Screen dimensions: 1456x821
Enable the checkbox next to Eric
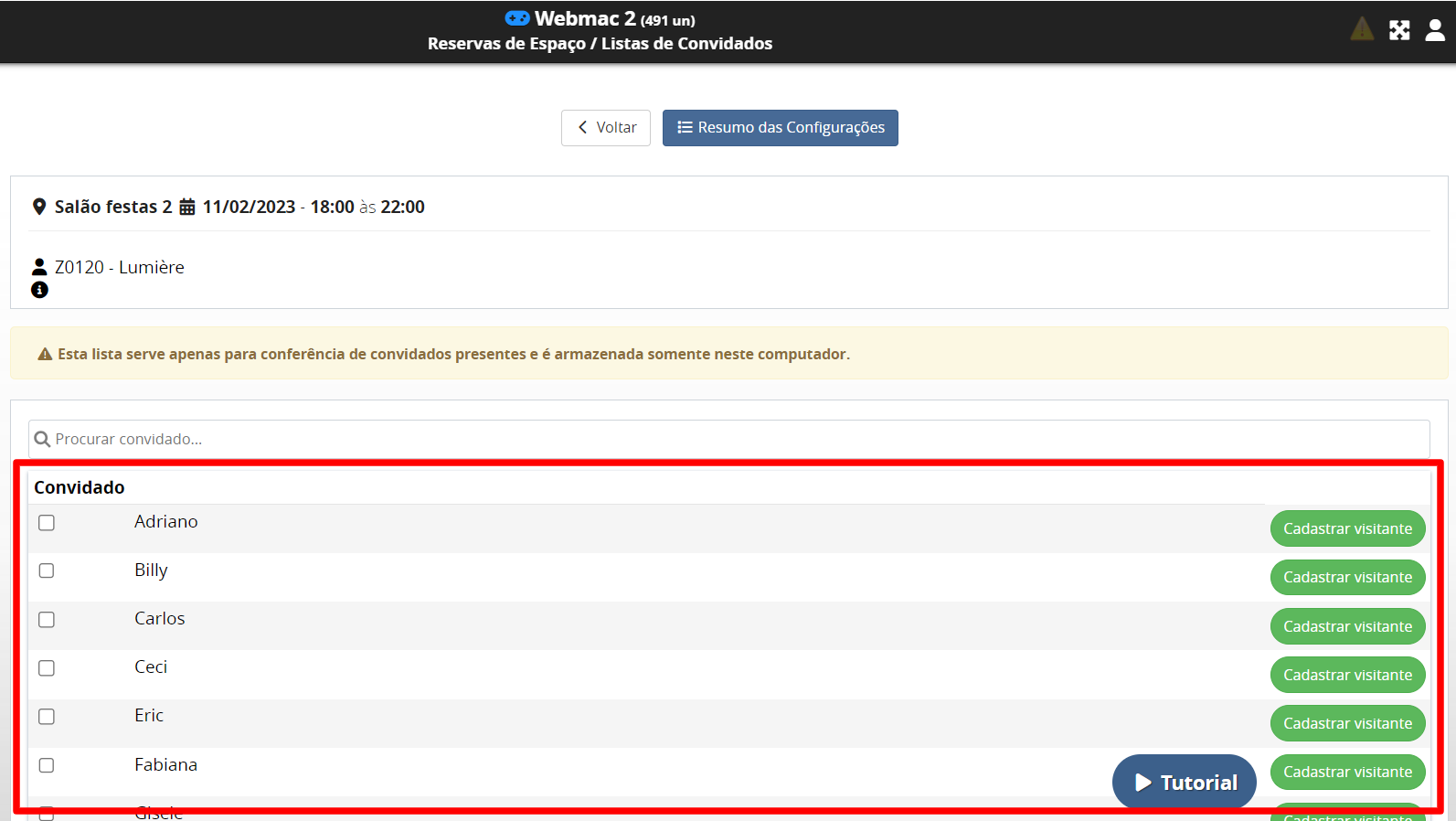[47, 717]
